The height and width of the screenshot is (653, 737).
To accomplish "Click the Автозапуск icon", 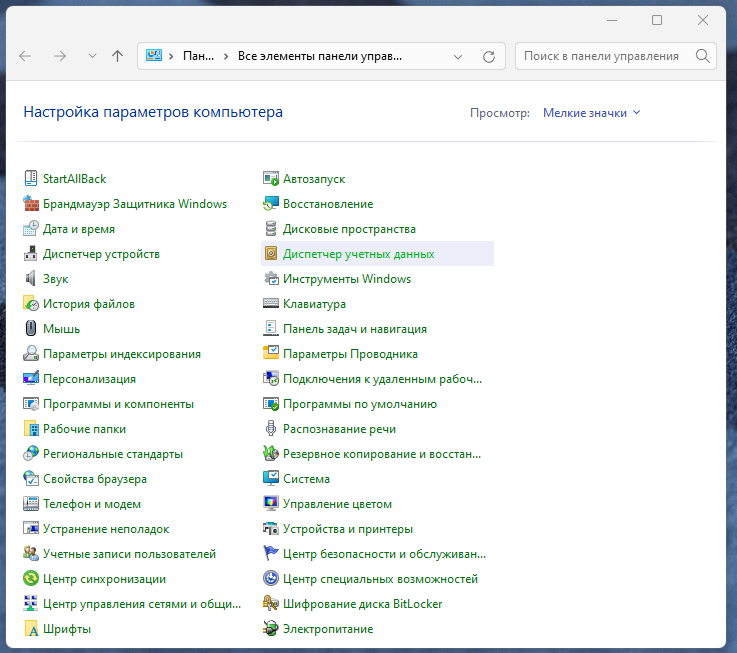I will coord(271,178).
